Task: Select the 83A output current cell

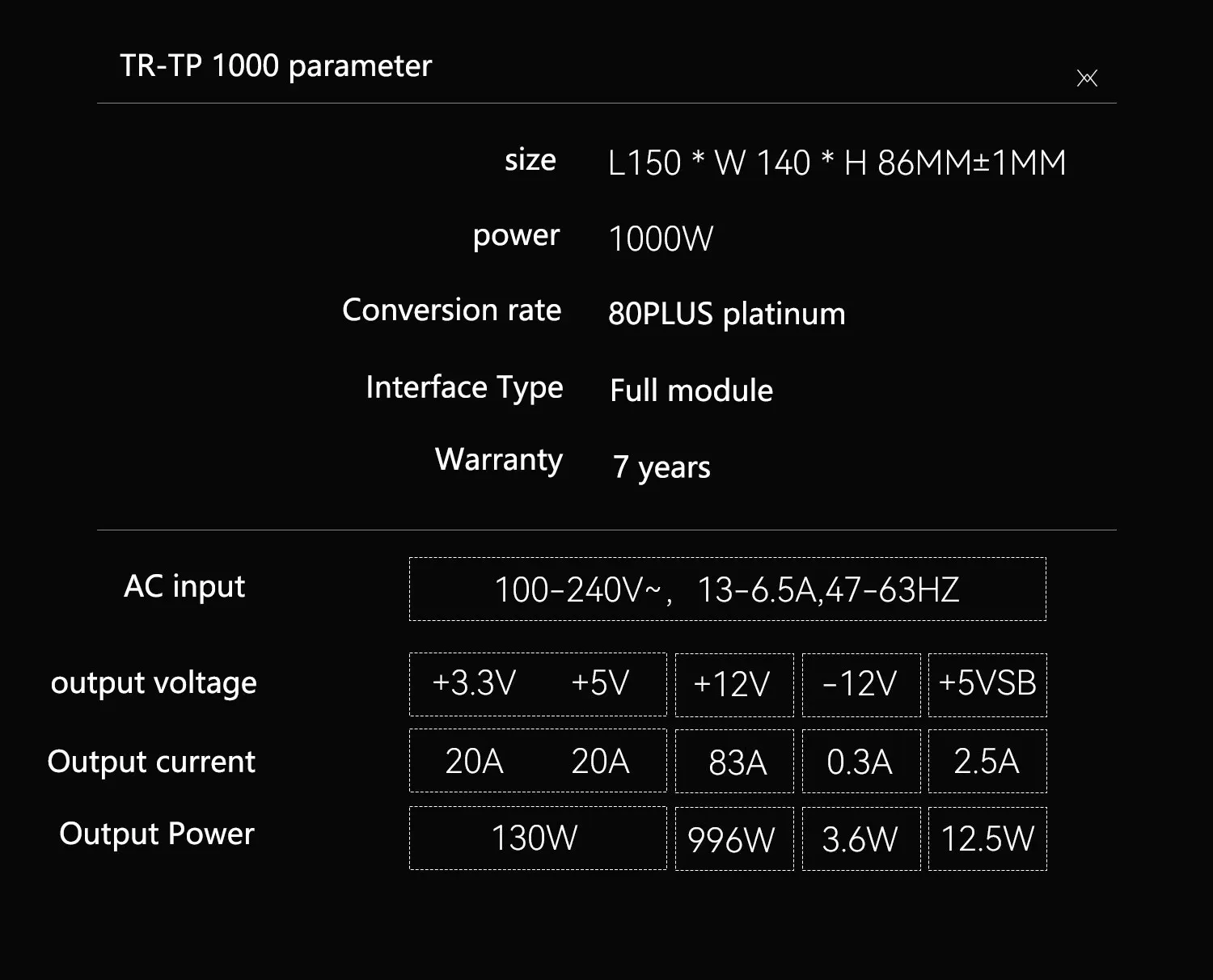Action: click(x=737, y=762)
